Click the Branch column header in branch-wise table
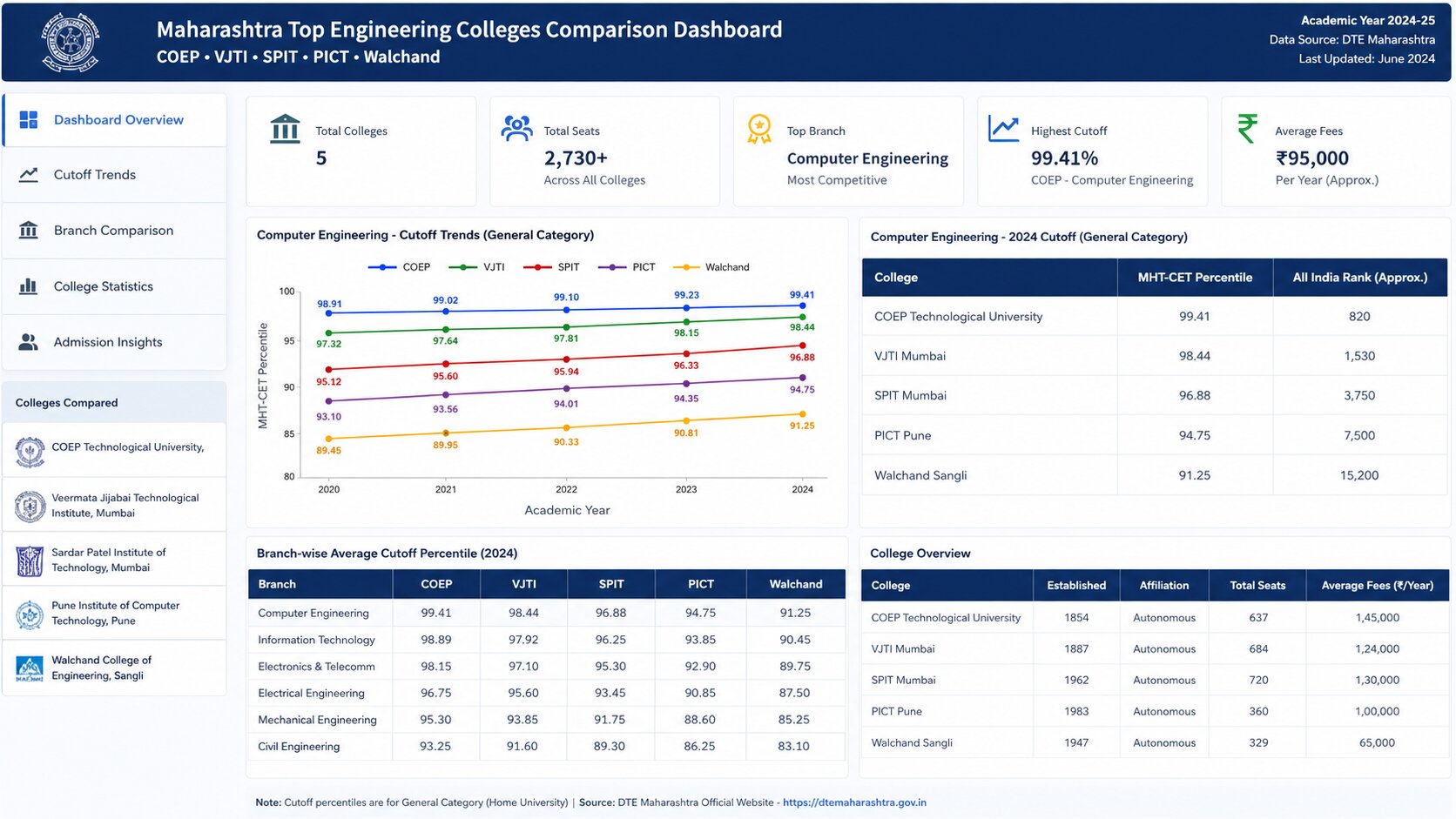1456x819 pixels. click(320, 584)
